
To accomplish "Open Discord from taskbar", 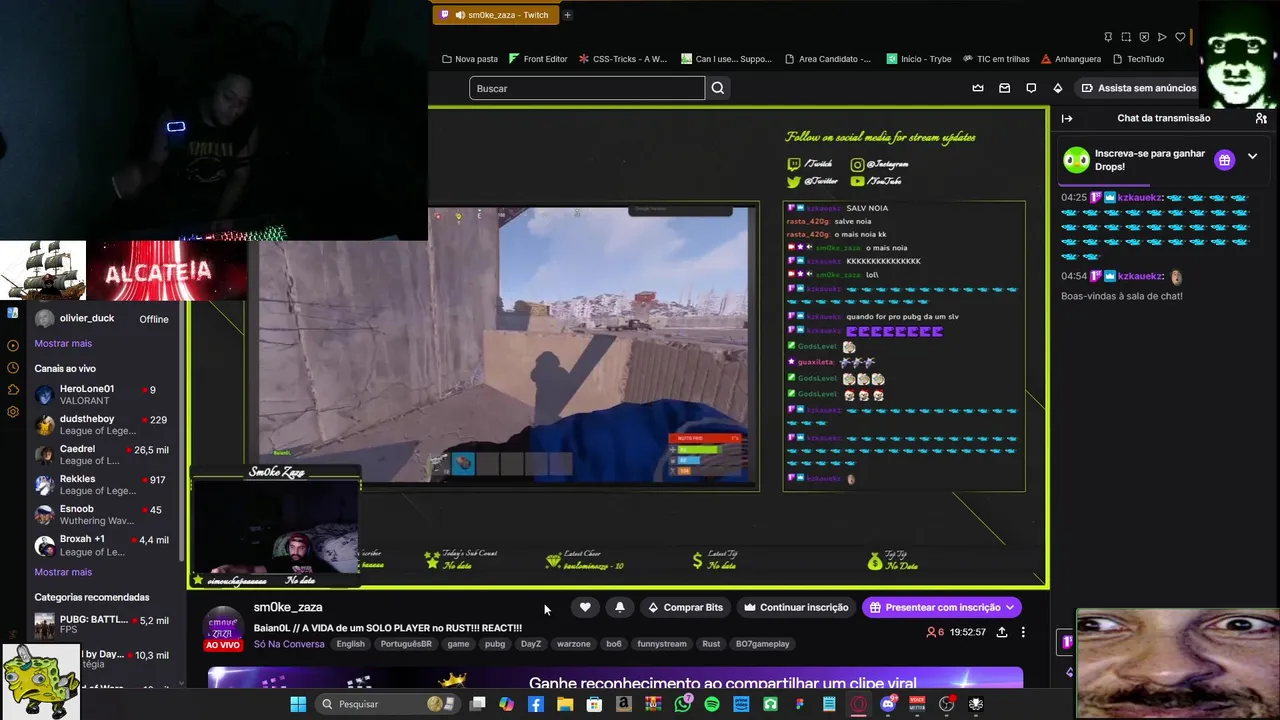I will [888, 704].
